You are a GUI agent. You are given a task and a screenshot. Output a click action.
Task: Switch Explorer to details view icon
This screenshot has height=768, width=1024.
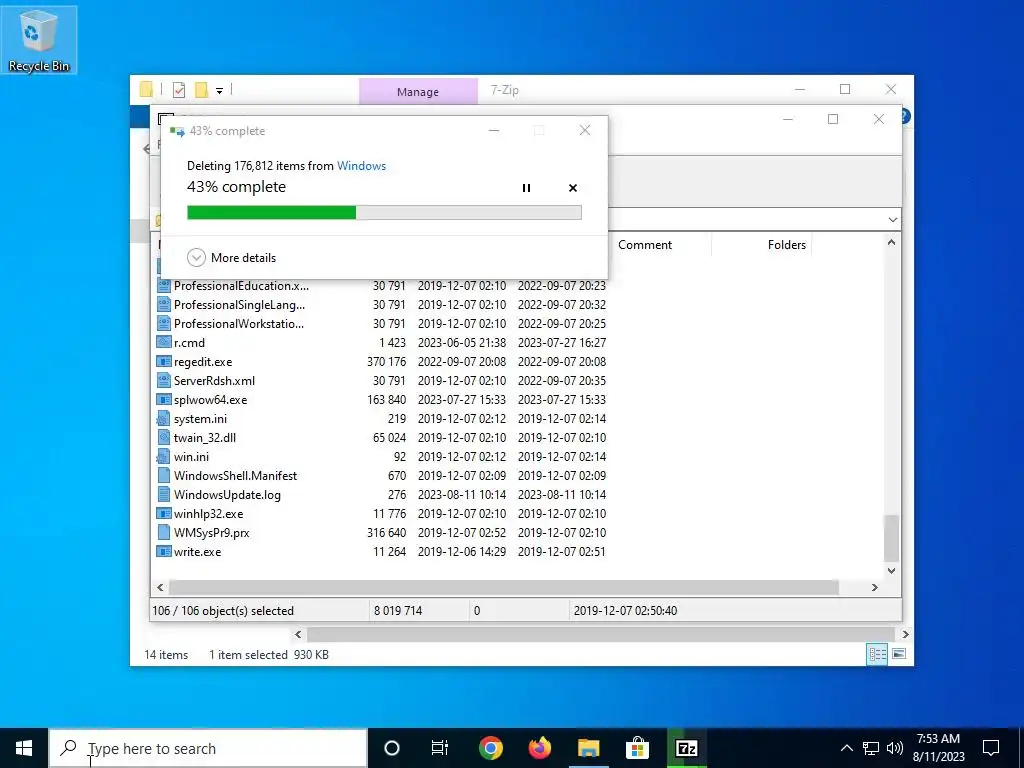tap(877, 654)
